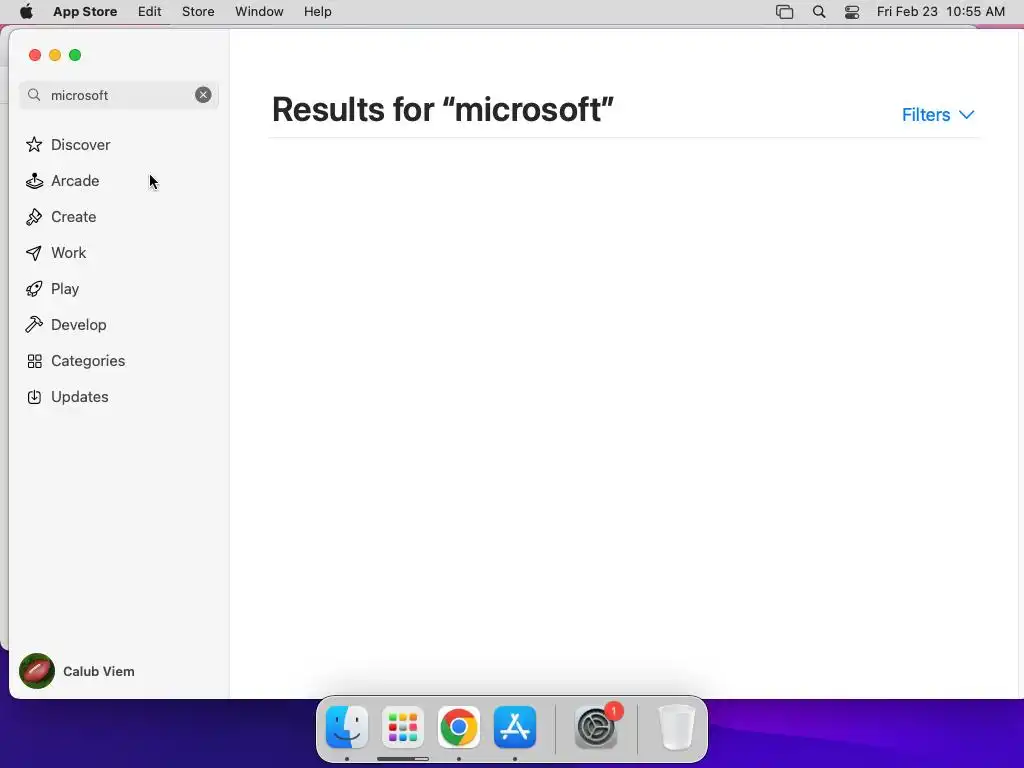Click the Develop hammer icon
Image resolution: width=1024 pixels, height=768 pixels.
tap(34, 325)
